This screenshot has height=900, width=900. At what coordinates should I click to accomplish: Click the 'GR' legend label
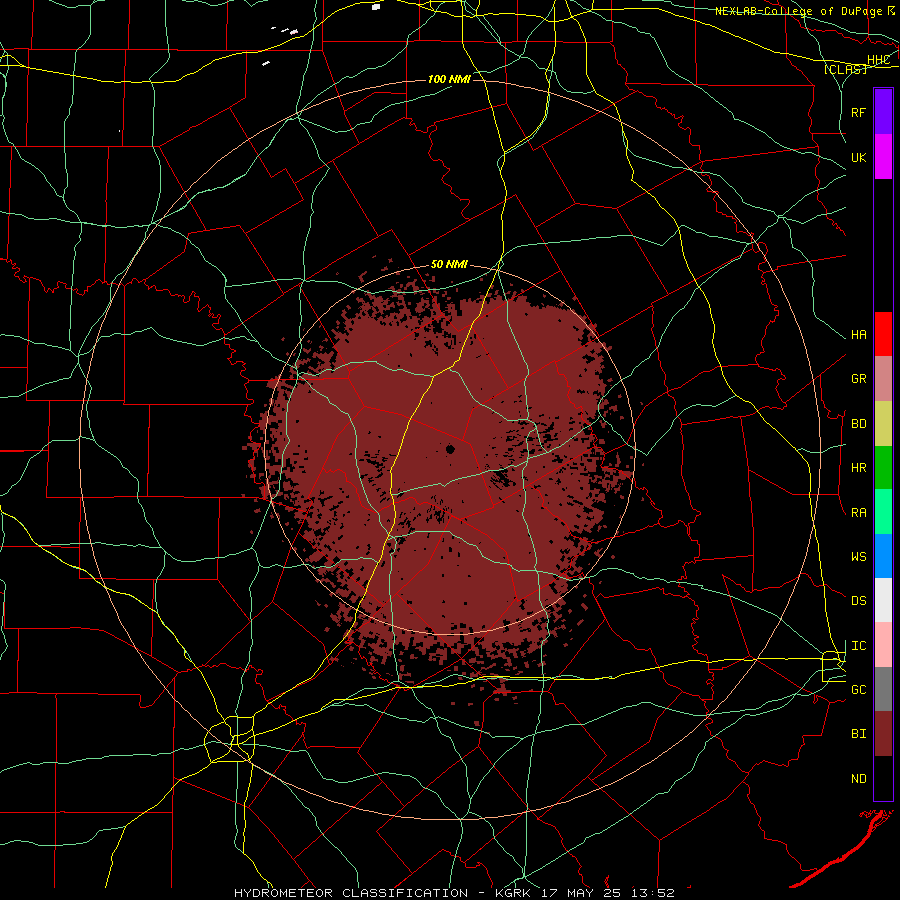pyautogui.click(x=859, y=379)
